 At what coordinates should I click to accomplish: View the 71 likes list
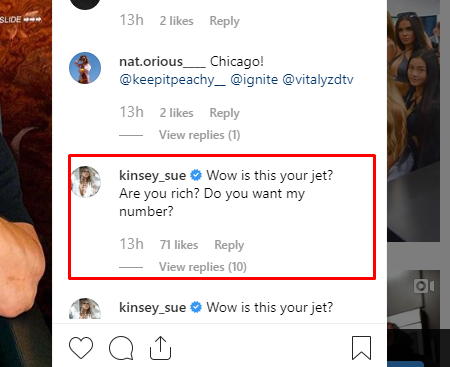click(179, 245)
